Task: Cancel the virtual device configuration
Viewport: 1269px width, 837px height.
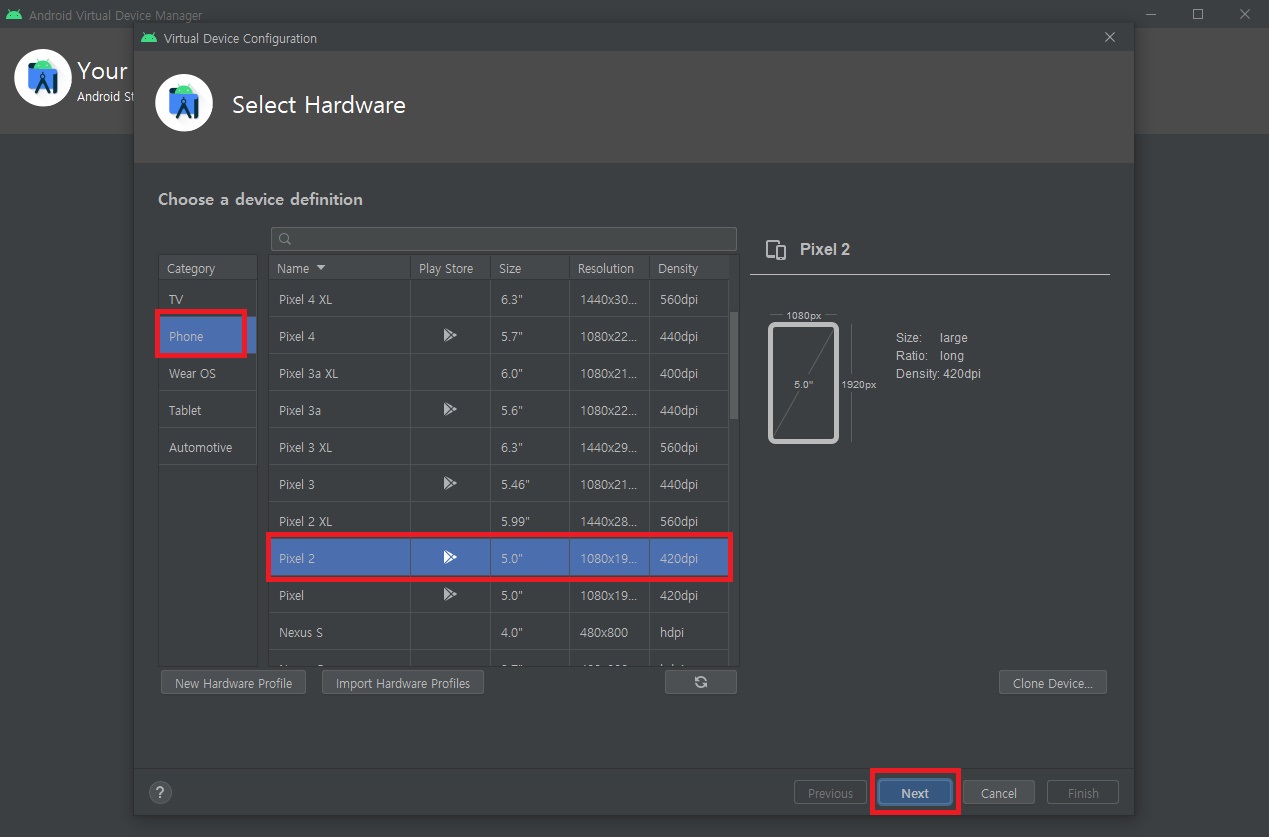Action: 999,793
